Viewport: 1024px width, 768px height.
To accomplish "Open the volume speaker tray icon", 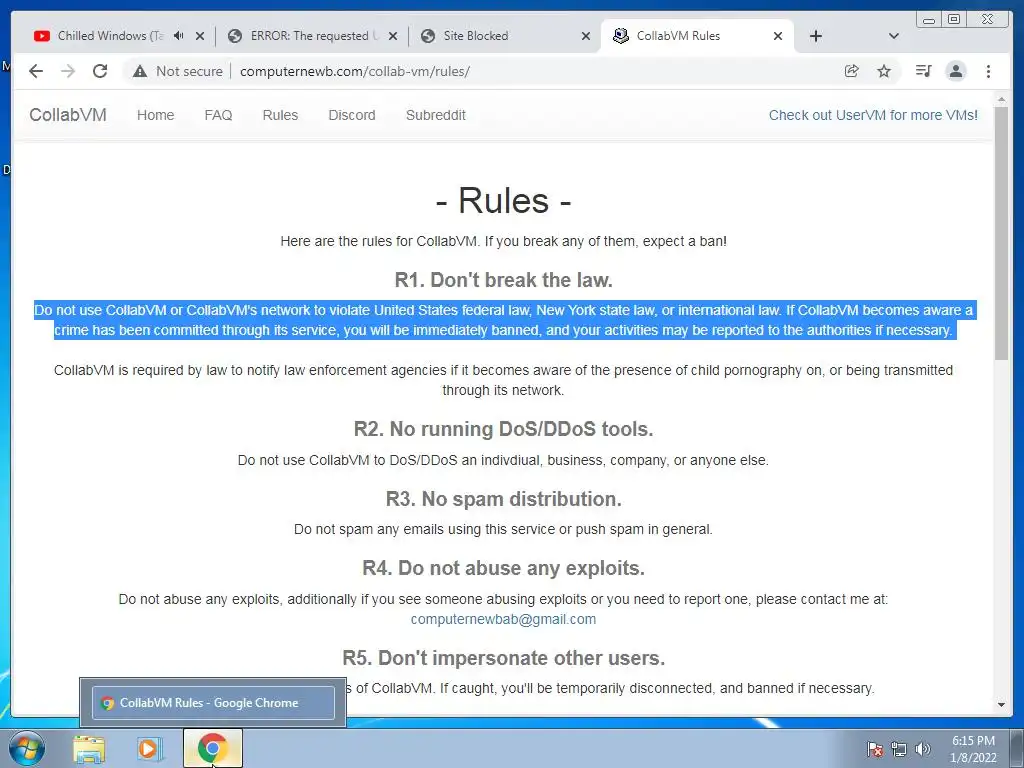I will click(x=923, y=749).
